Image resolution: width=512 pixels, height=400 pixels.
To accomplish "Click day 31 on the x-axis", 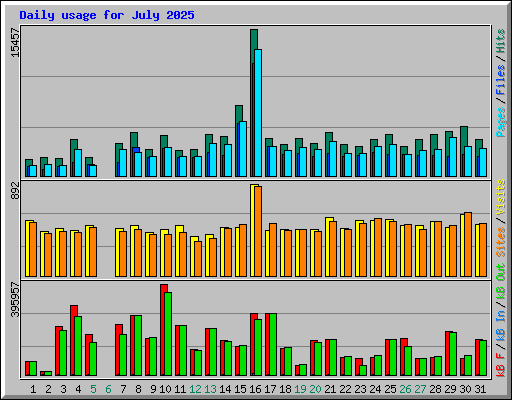I will coord(480,389).
